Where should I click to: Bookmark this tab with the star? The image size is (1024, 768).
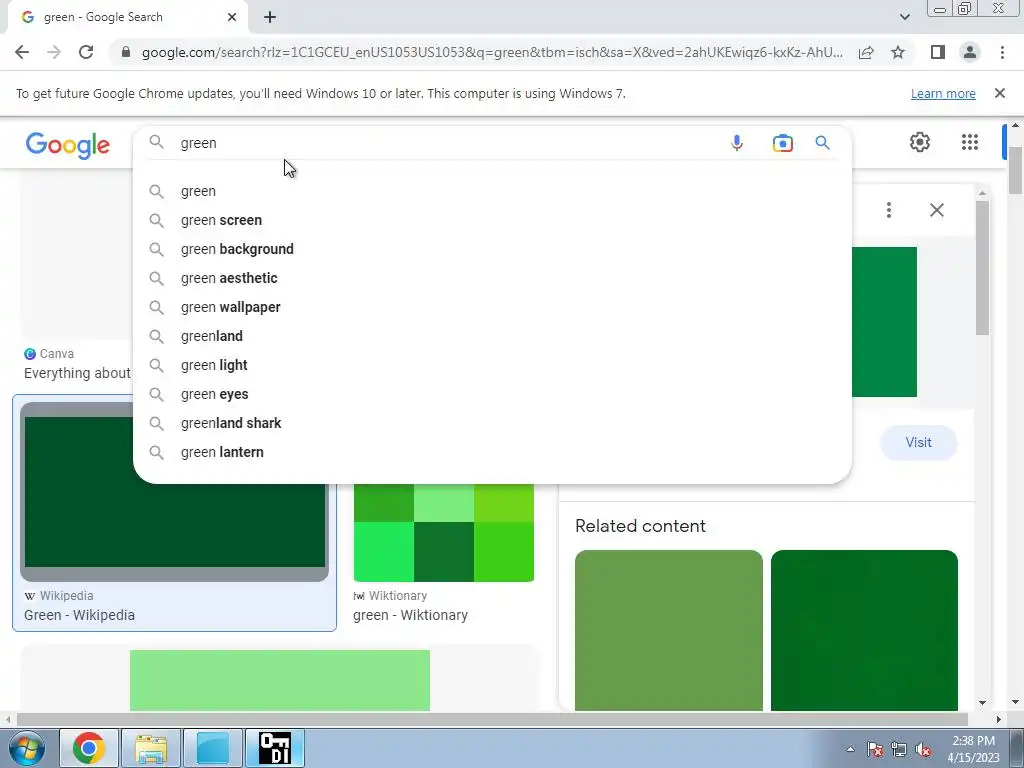point(898,52)
